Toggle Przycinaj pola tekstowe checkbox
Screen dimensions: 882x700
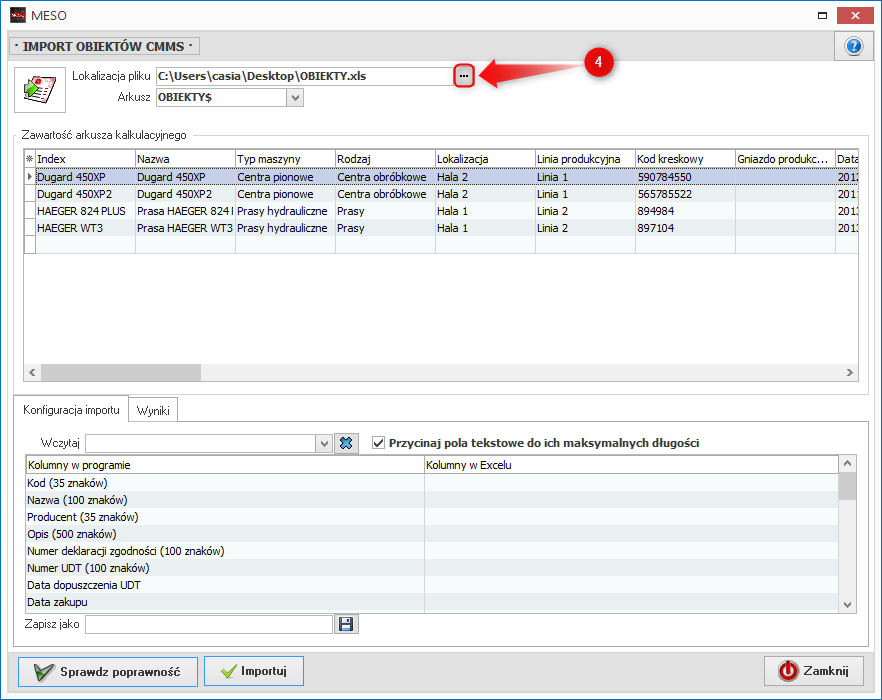click(378, 442)
